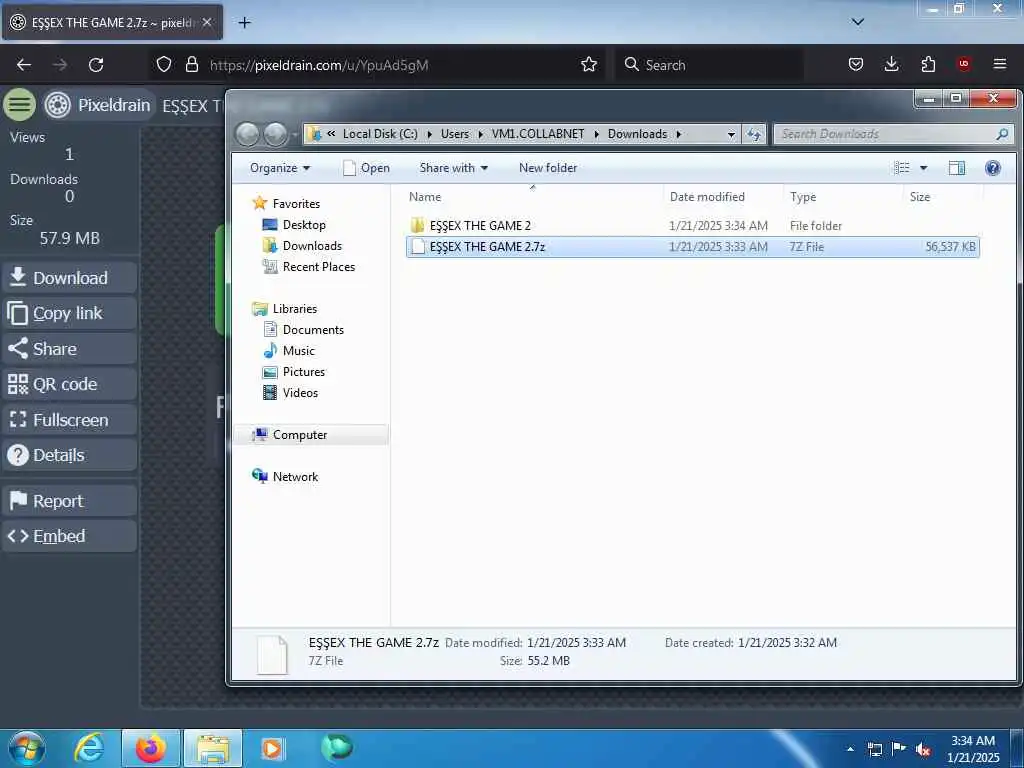Viewport: 1024px width, 768px height.
Task: Sort by Size column header
Action: (x=943, y=197)
